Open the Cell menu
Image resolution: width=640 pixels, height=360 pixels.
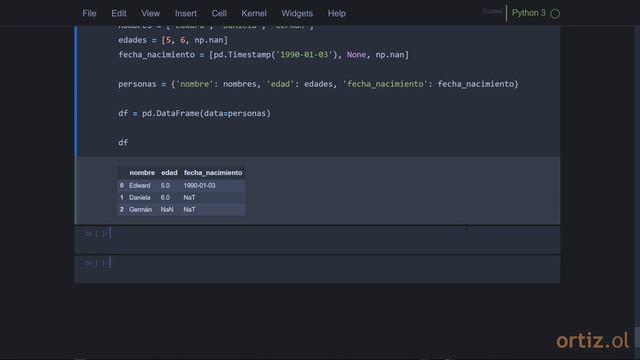[x=219, y=13]
